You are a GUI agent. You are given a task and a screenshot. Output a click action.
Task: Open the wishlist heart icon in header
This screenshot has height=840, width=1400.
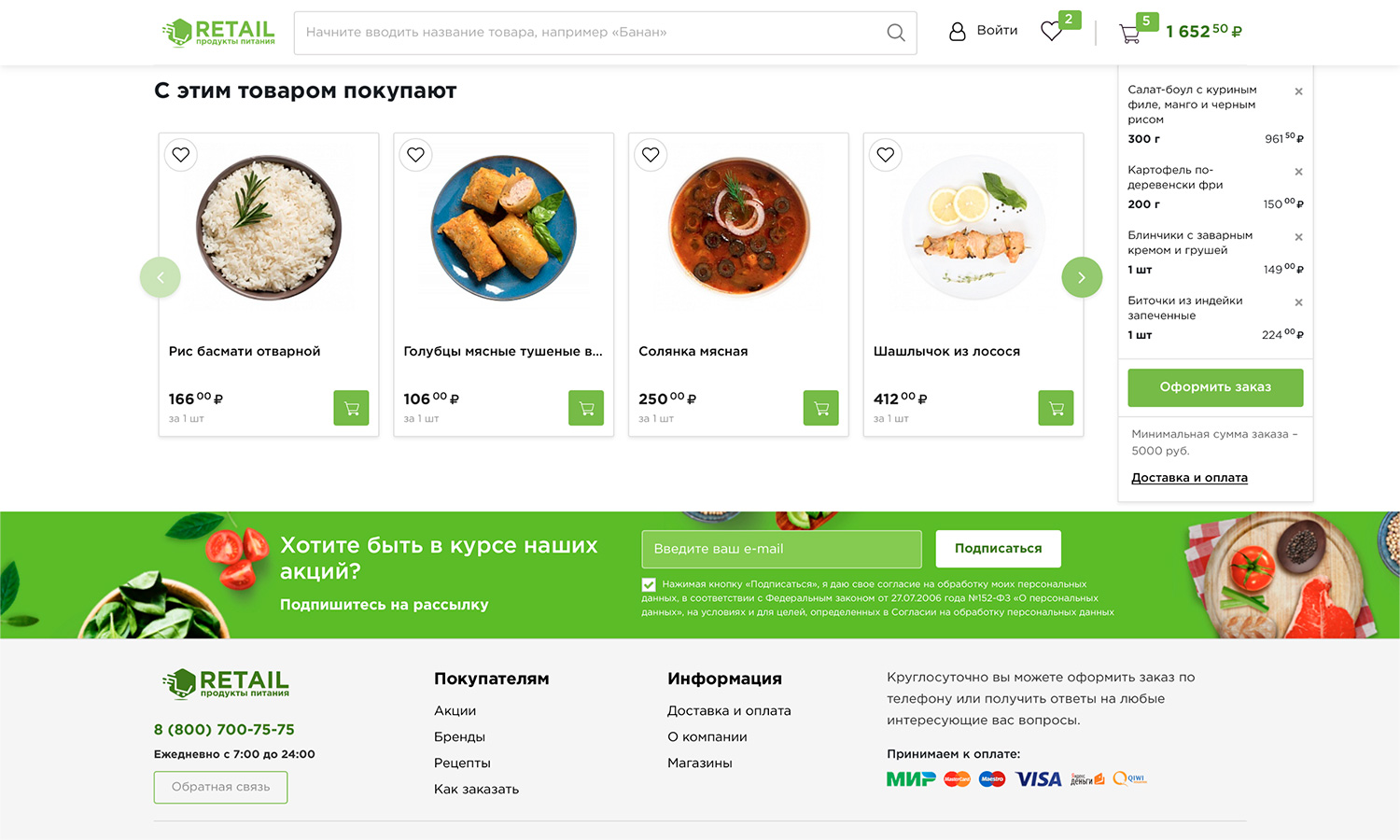coord(1052,32)
